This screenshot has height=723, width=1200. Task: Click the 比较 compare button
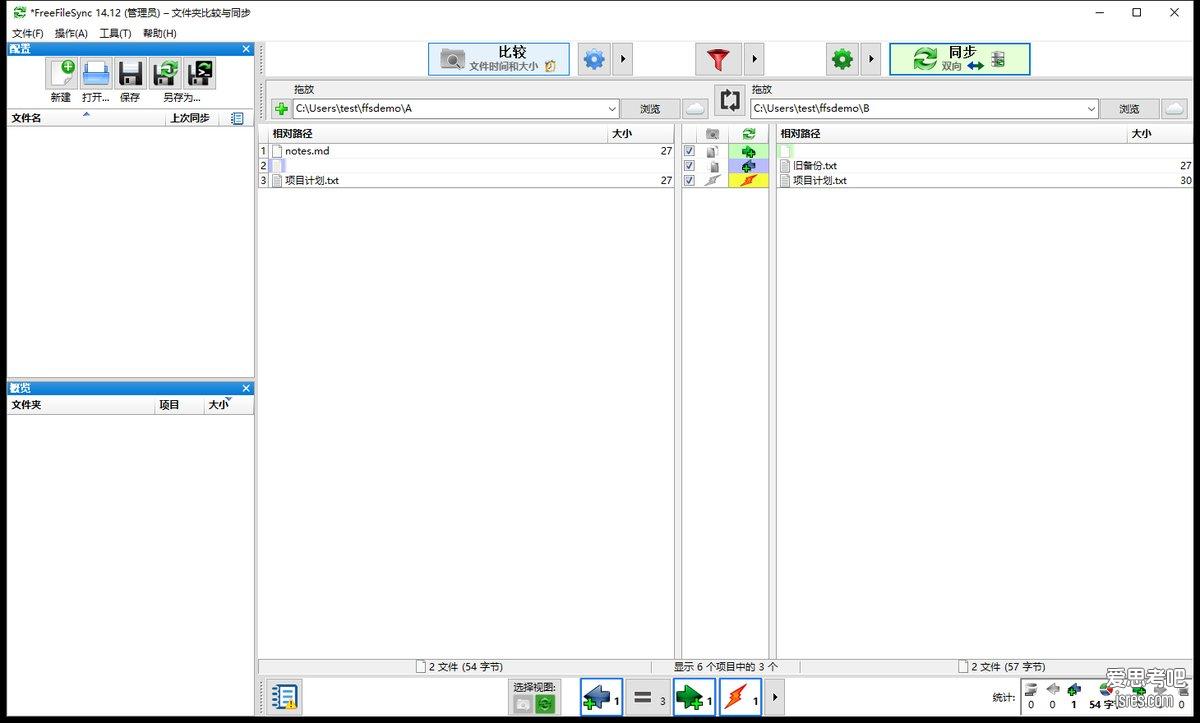499,59
